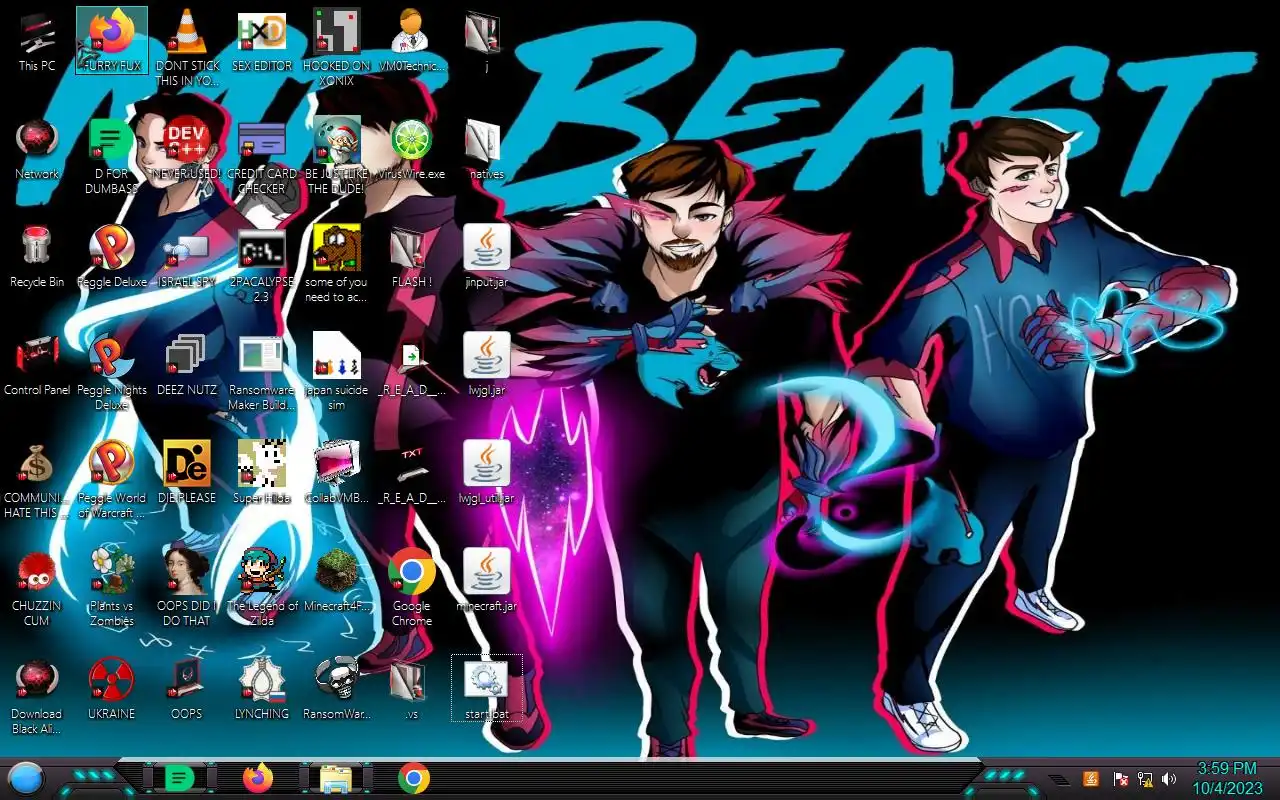Select the FLASH ! folder icon
The width and height of the screenshot is (1280, 800).
411,257
